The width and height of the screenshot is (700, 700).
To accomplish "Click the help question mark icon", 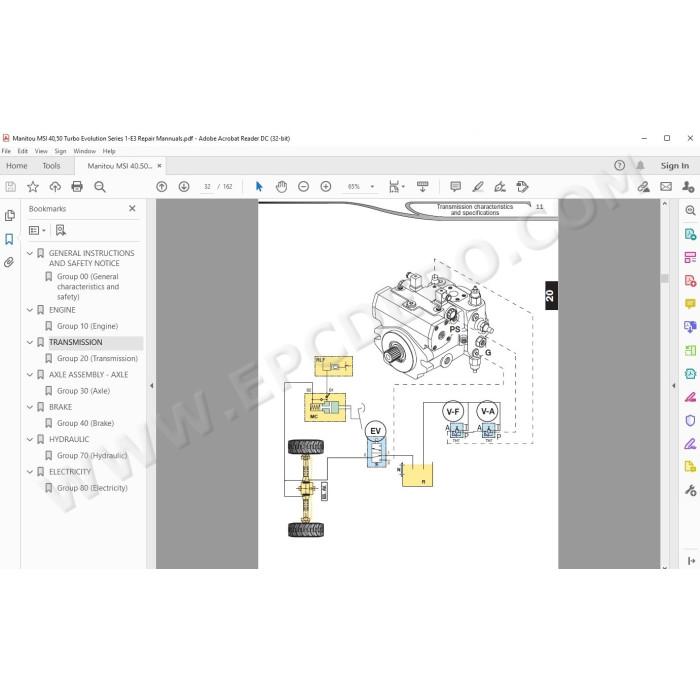I will [619, 166].
